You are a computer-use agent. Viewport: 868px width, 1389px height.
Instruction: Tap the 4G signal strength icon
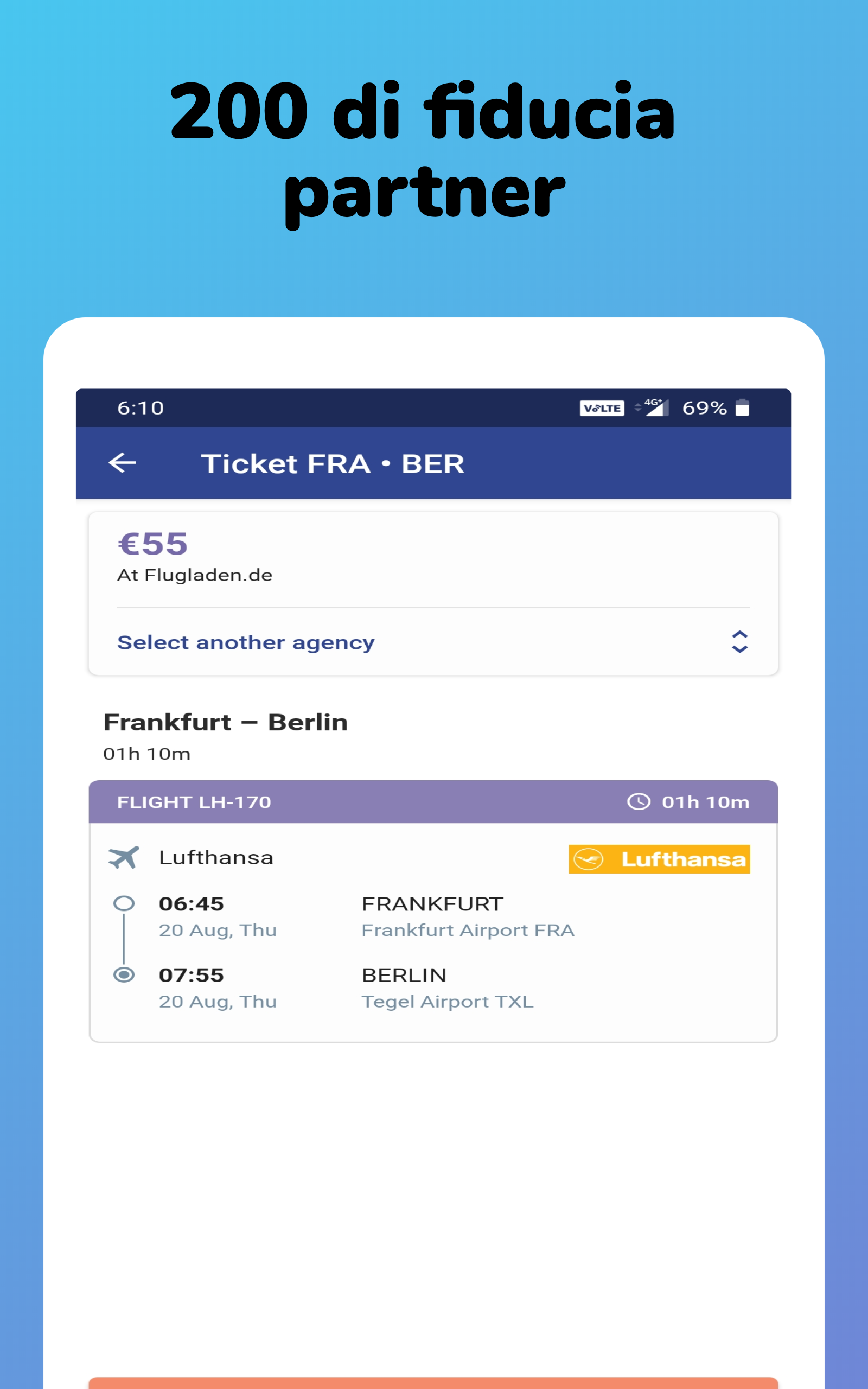click(652, 407)
